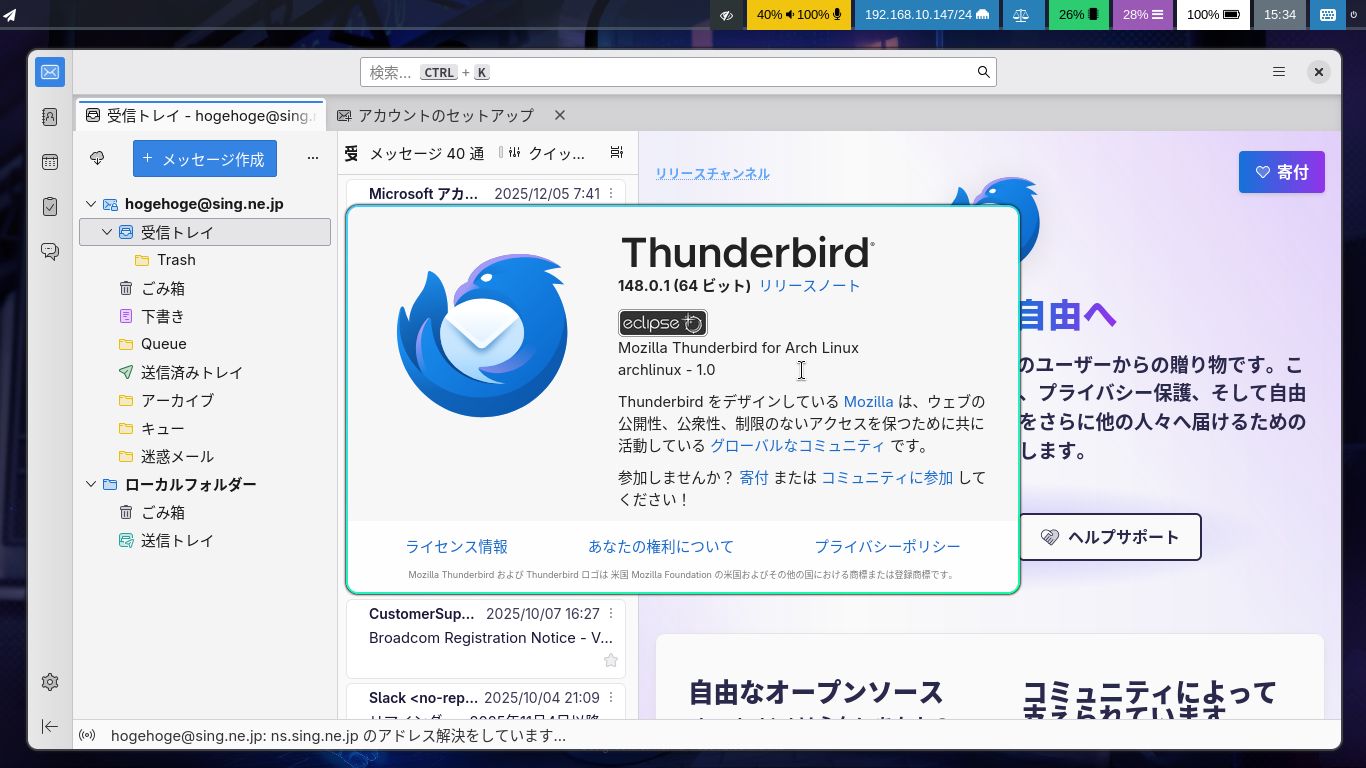Select ごみ箱 under ローカルフォルダー
1366x768 pixels.
click(x=205, y=512)
